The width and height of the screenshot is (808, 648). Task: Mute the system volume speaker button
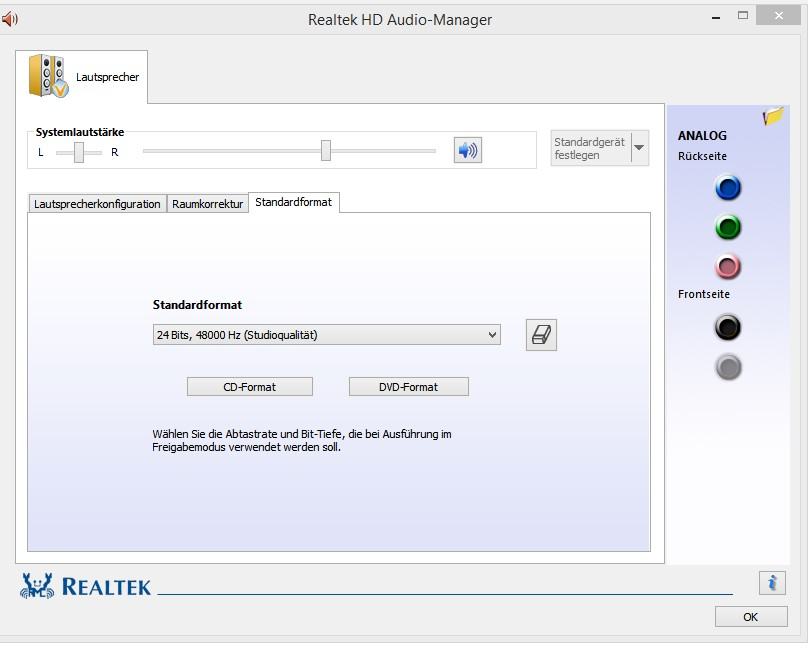467,150
